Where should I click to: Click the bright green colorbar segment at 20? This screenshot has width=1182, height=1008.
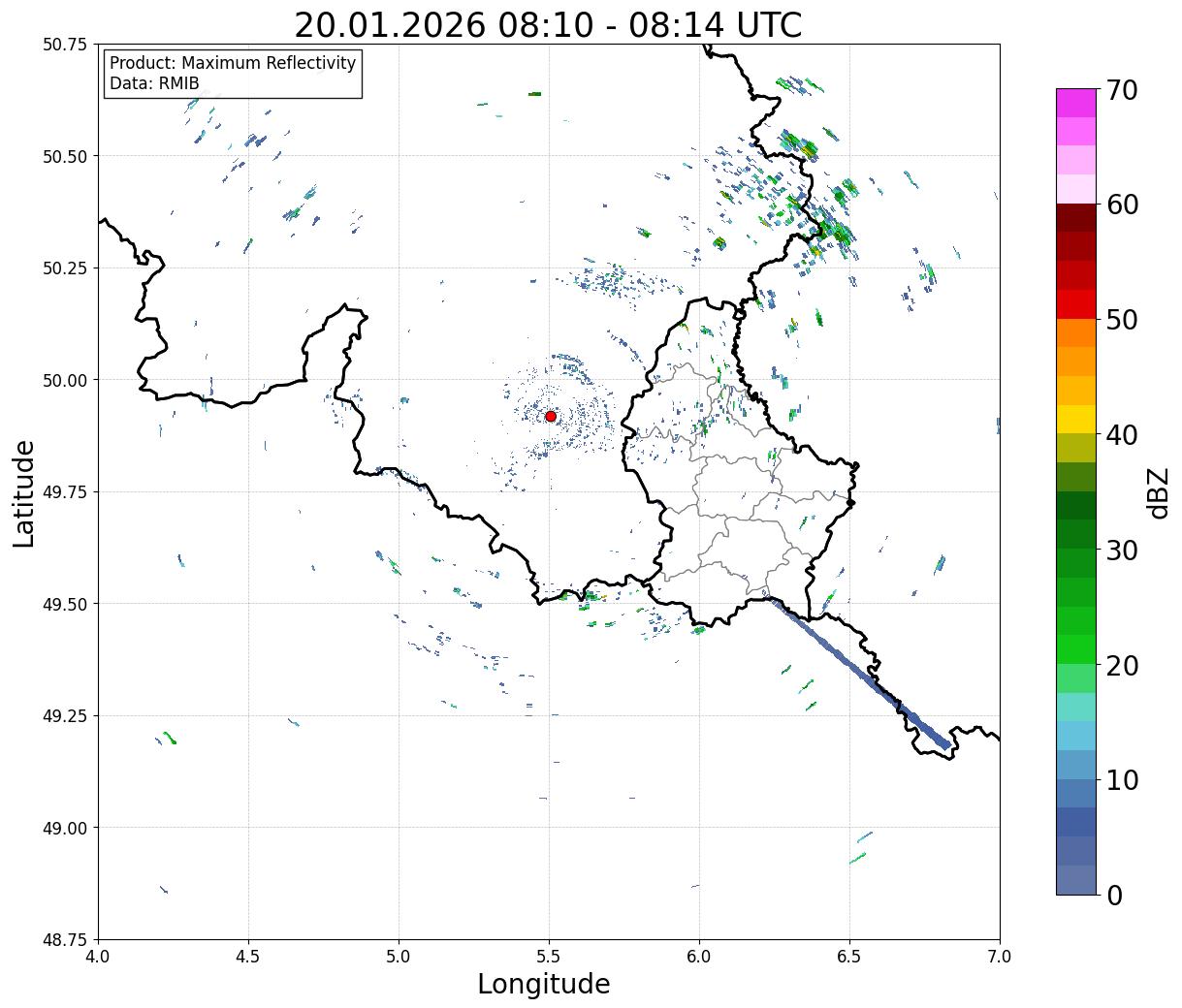pos(1075,649)
